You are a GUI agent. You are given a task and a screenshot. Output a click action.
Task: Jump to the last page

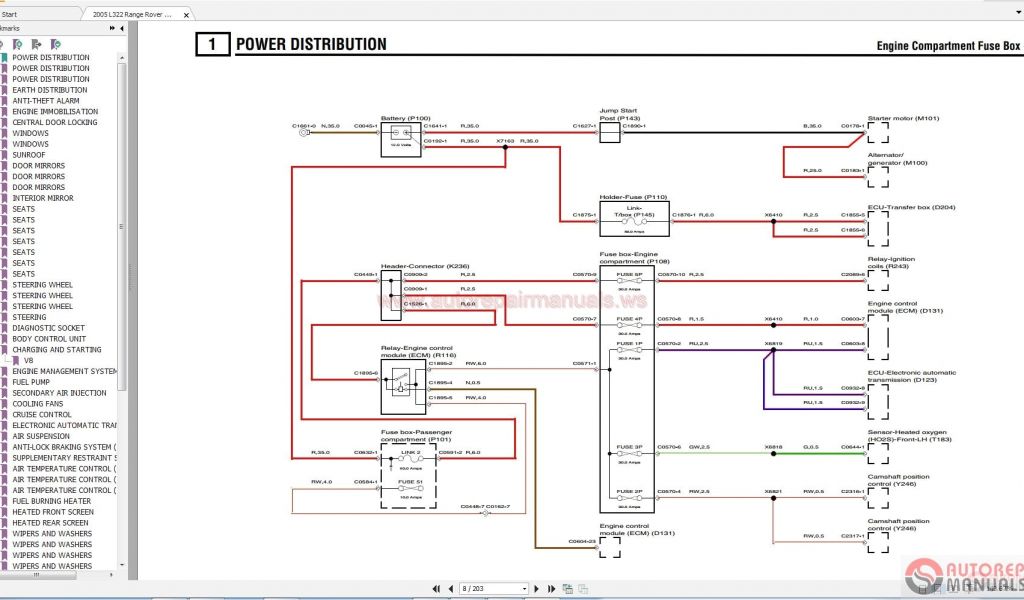[x=551, y=589]
